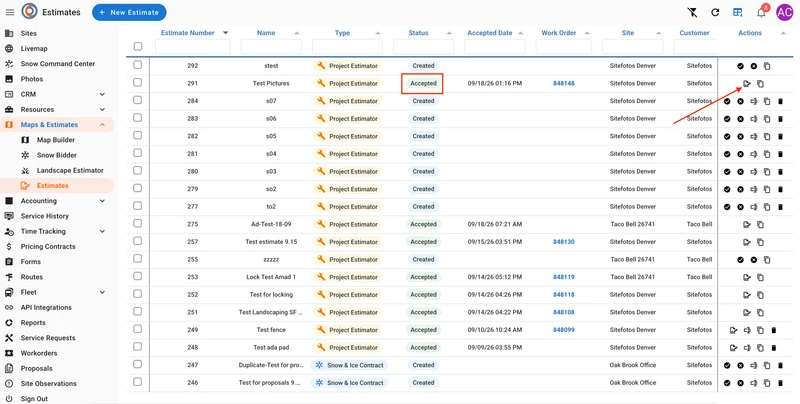This screenshot has height=404, width=800.
Task: Reject estimate 292 with its X icon
Action: click(x=754, y=66)
